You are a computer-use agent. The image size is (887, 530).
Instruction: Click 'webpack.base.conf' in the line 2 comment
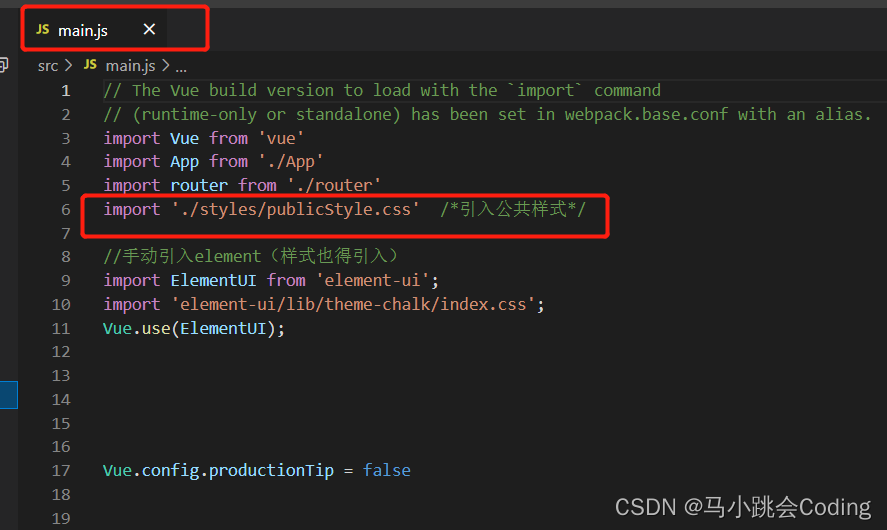coord(646,114)
